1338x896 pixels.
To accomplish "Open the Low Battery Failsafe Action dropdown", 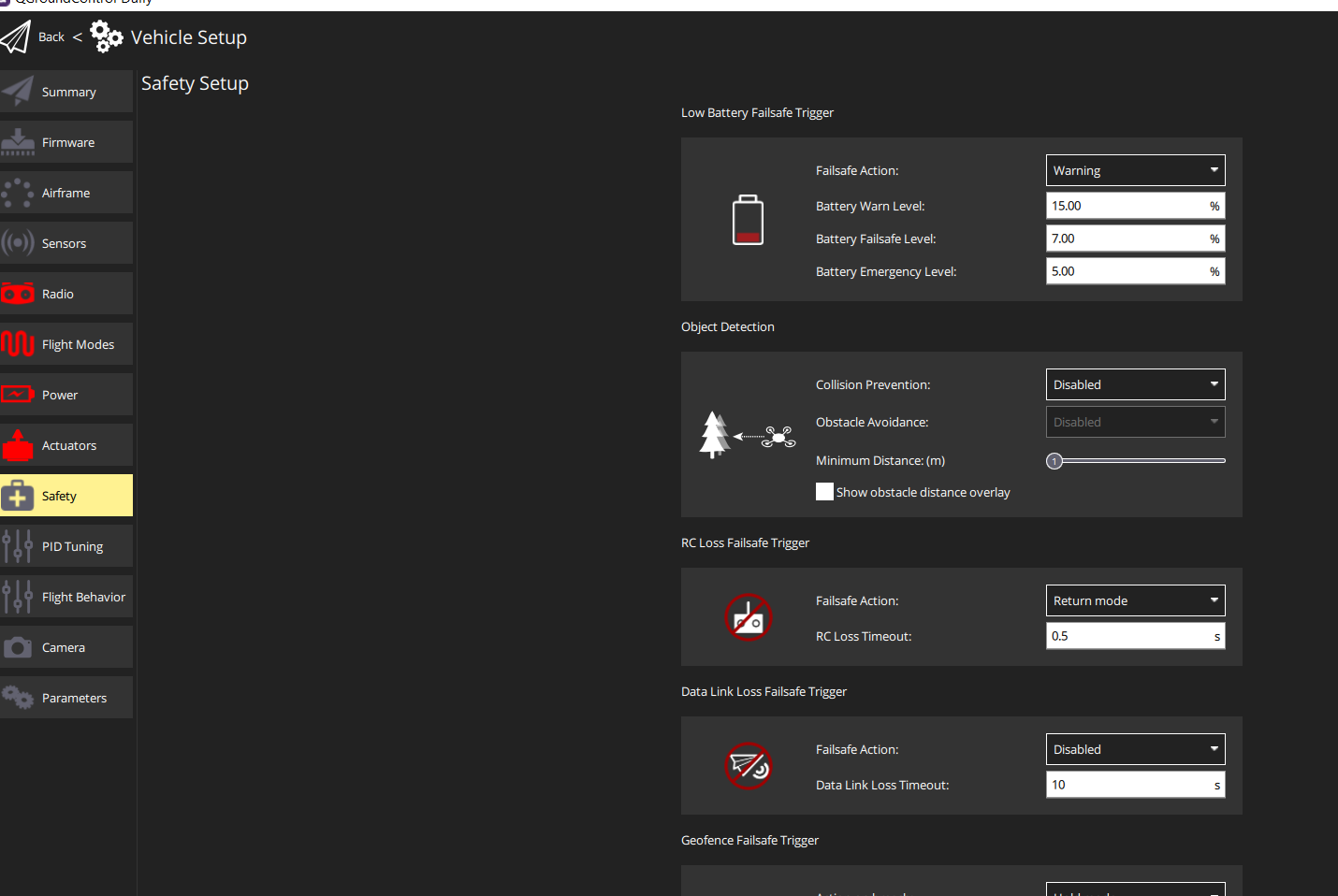I will [x=1135, y=170].
